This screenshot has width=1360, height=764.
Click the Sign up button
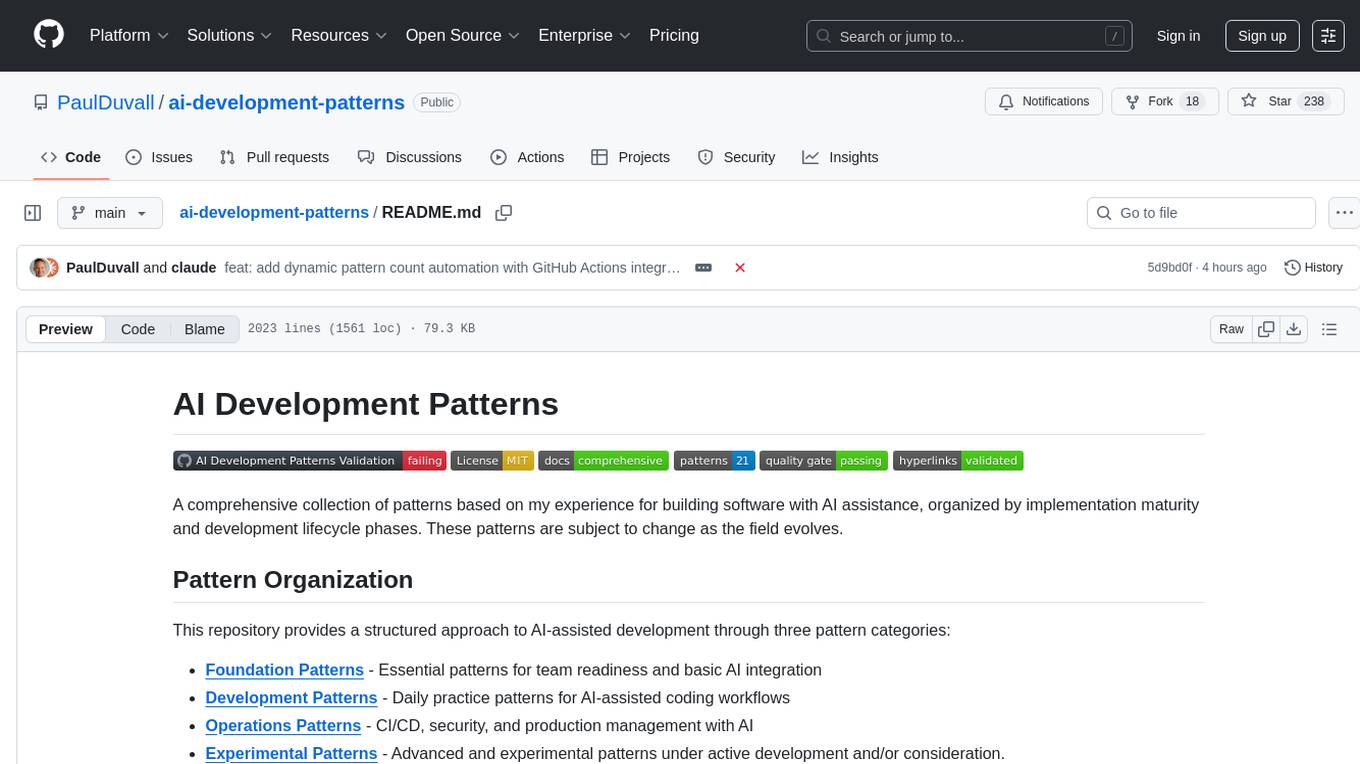1262,36
